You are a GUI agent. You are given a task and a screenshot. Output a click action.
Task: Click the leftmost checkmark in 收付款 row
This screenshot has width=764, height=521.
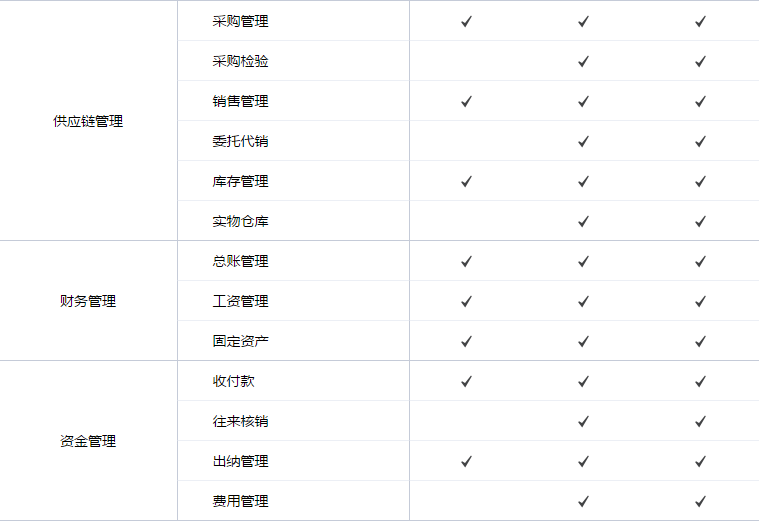(x=466, y=381)
